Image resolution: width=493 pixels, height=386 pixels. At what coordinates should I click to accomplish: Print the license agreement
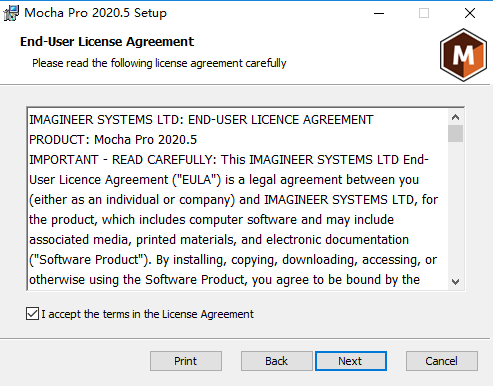tap(186, 361)
